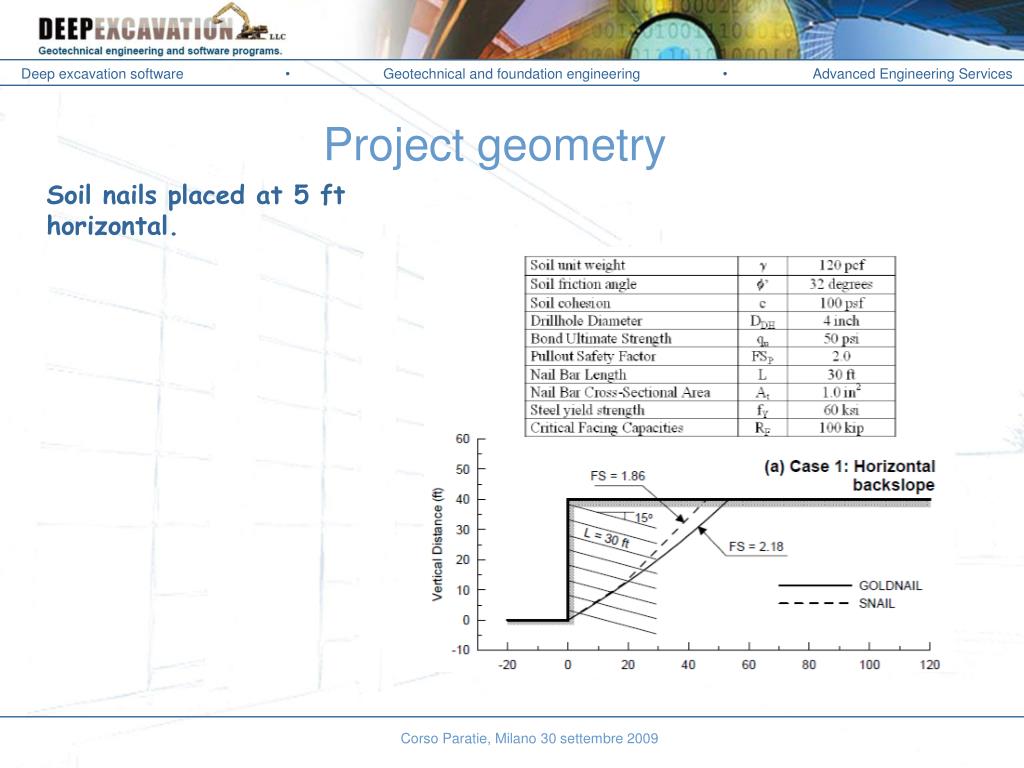
Task: Select the '120 pcf' table value
Action: click(841, 265)
